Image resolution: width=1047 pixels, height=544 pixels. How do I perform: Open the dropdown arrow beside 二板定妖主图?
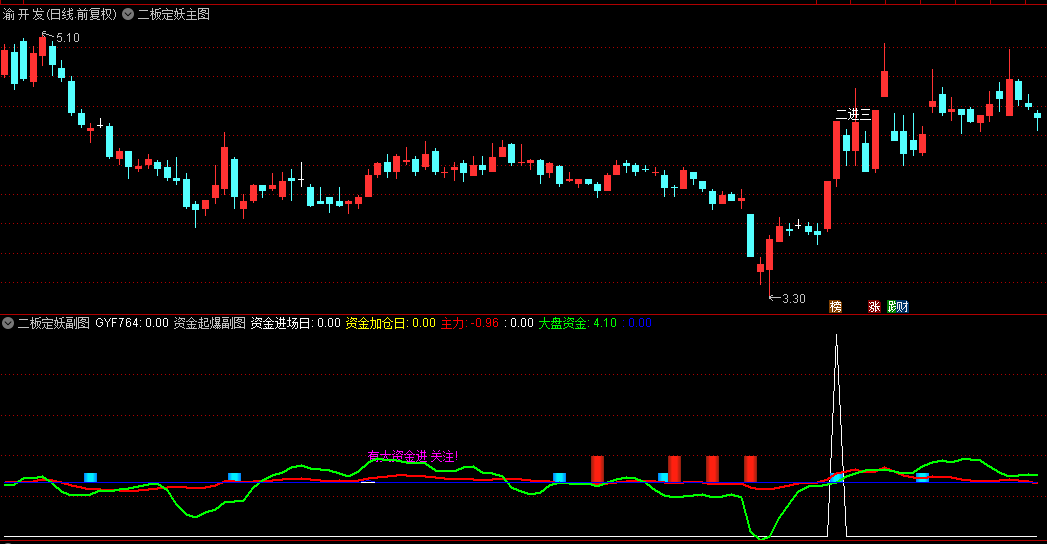point(128,14)
